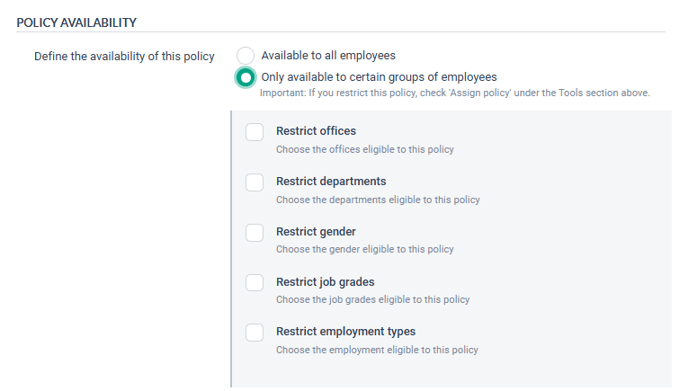Click the bold 'Restrict employment types' title text
The width and height of the screenshot is (688, 391).
pyautogui.click(x=346, y=331)
